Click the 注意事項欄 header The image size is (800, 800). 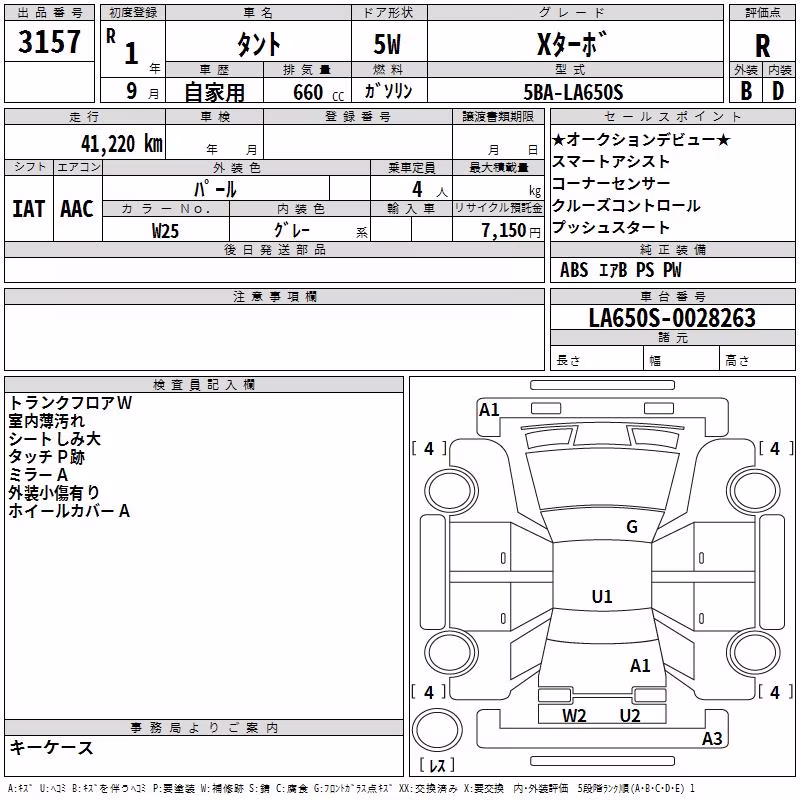(x=274, y=296)
